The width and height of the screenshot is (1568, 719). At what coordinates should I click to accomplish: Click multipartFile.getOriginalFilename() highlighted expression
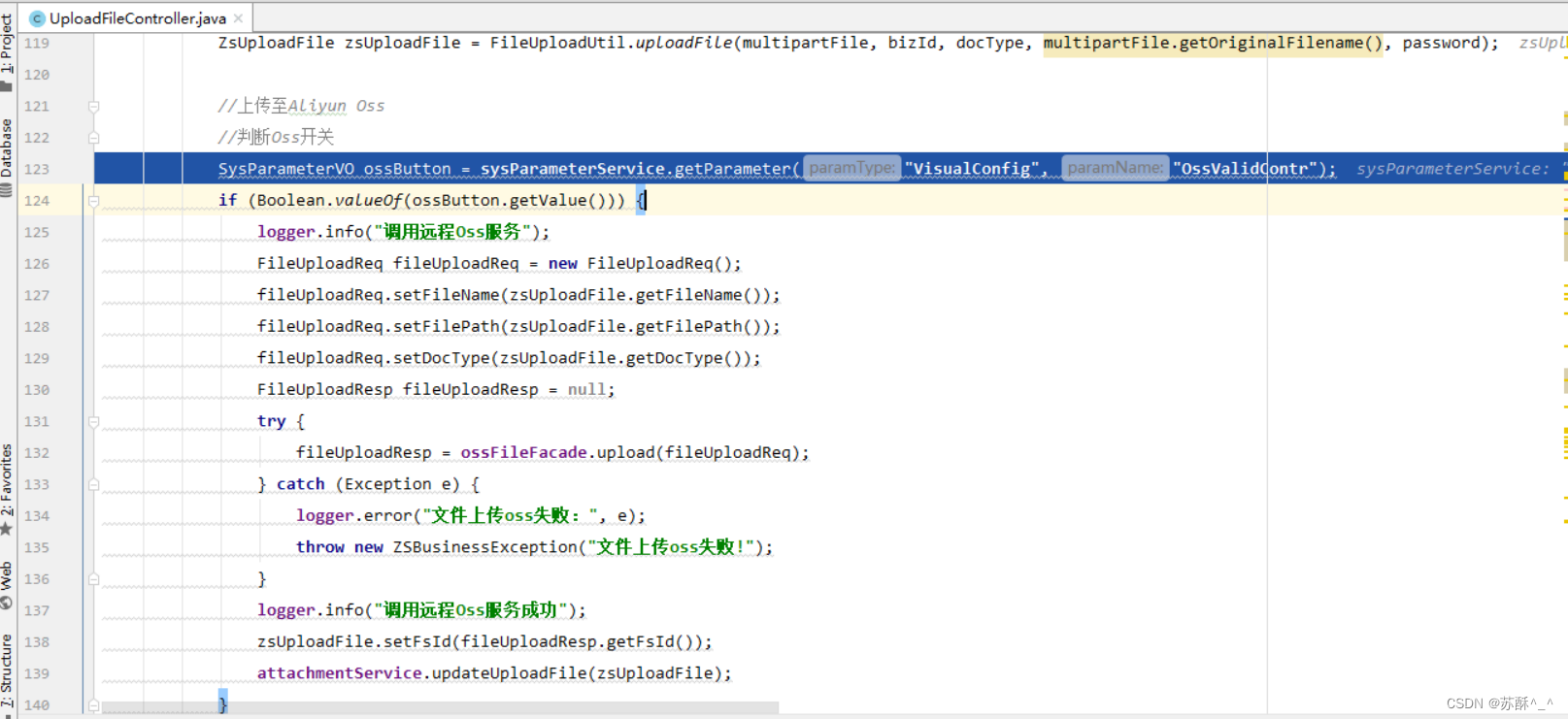coord(1213,43)
